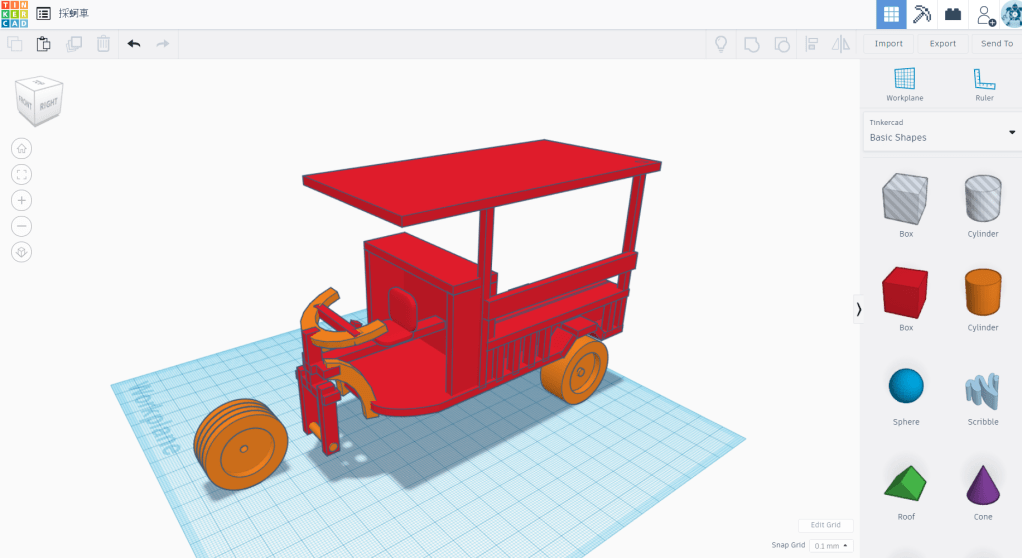Click Fit all in view icon
The image size is (1022, 558).
[21, 174]
